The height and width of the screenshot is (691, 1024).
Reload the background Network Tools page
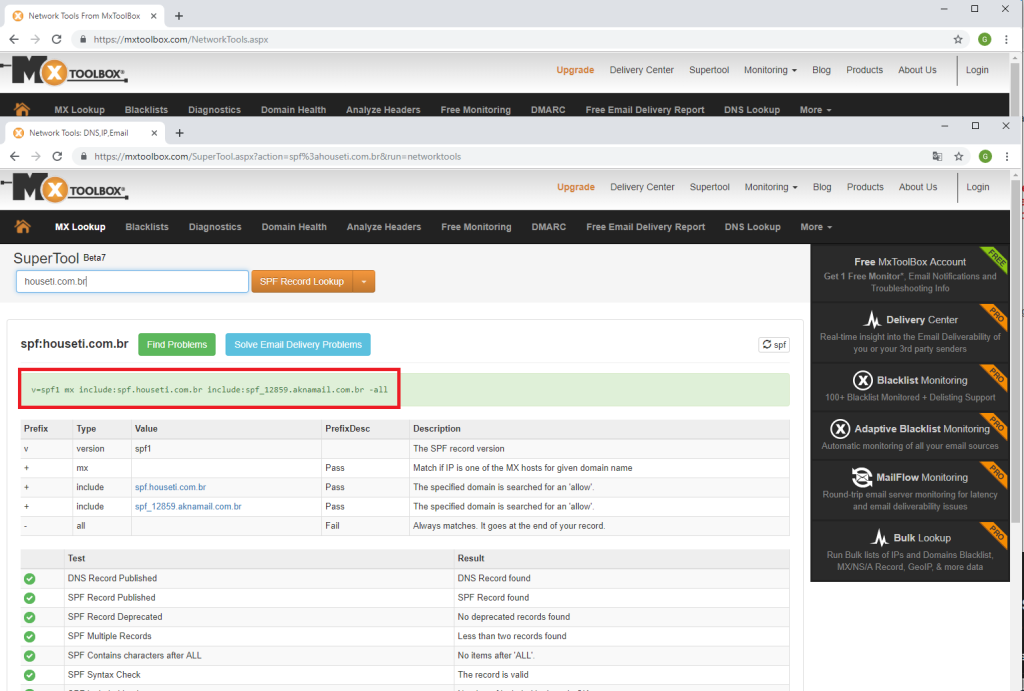(x=57, y=39)
